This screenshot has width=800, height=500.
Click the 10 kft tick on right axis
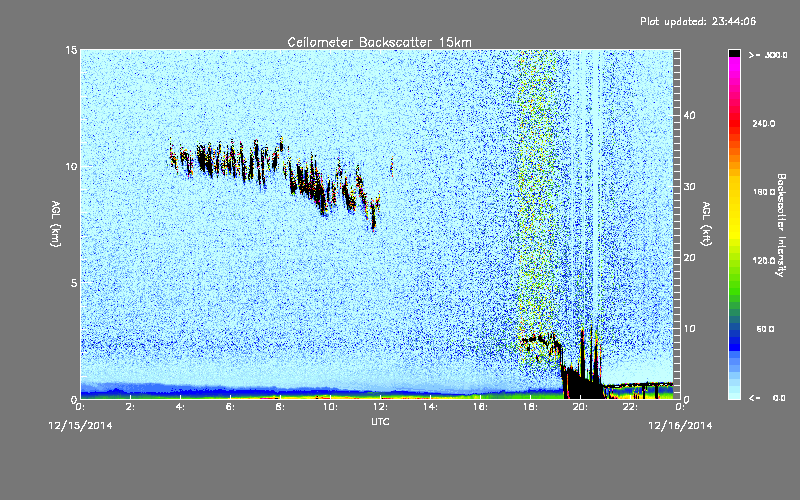coord(689,328)
